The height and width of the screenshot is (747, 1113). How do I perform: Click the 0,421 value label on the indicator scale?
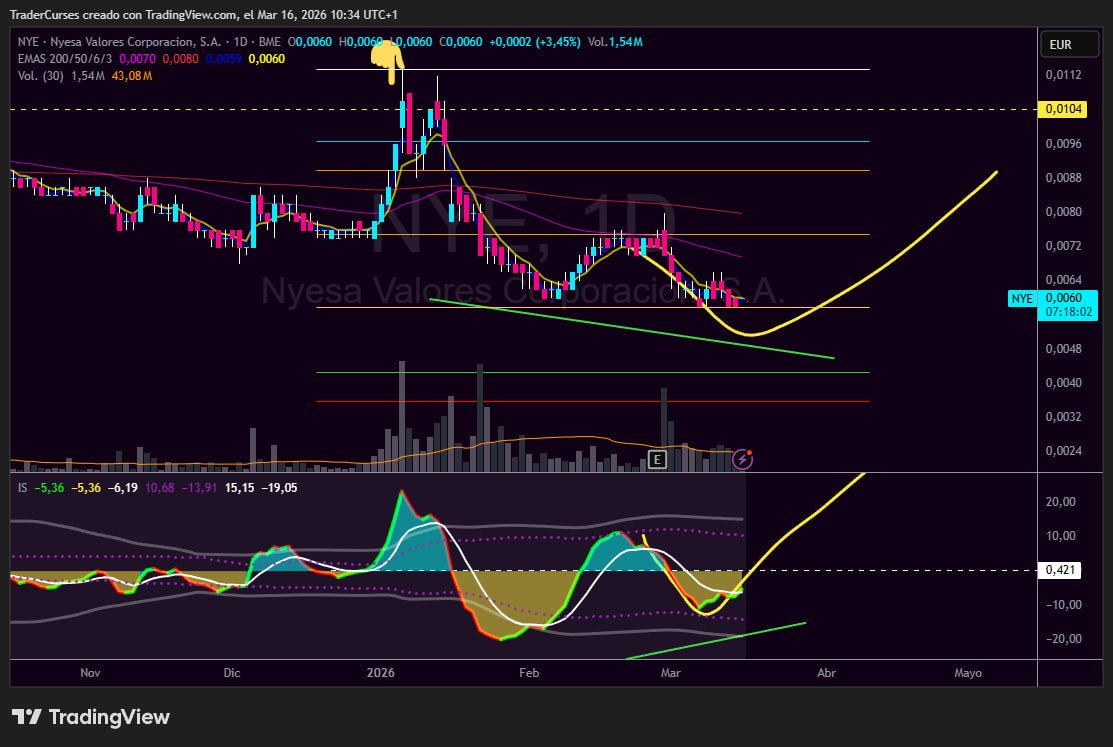click(x=1062, y=570)
